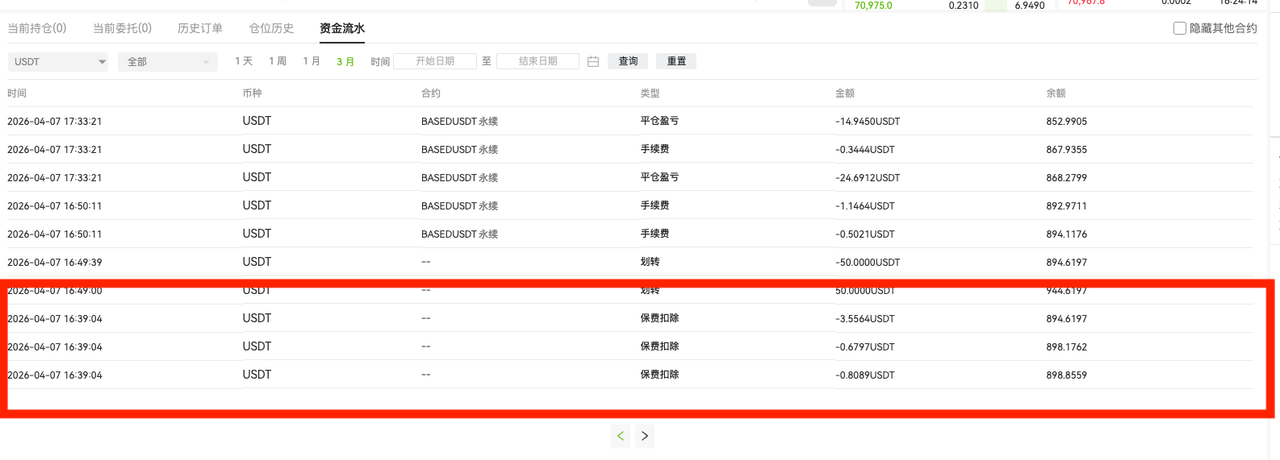Go to previous page with left arrow
Image resolution: width=1280 pixels, height=460 pixels.
621,436
